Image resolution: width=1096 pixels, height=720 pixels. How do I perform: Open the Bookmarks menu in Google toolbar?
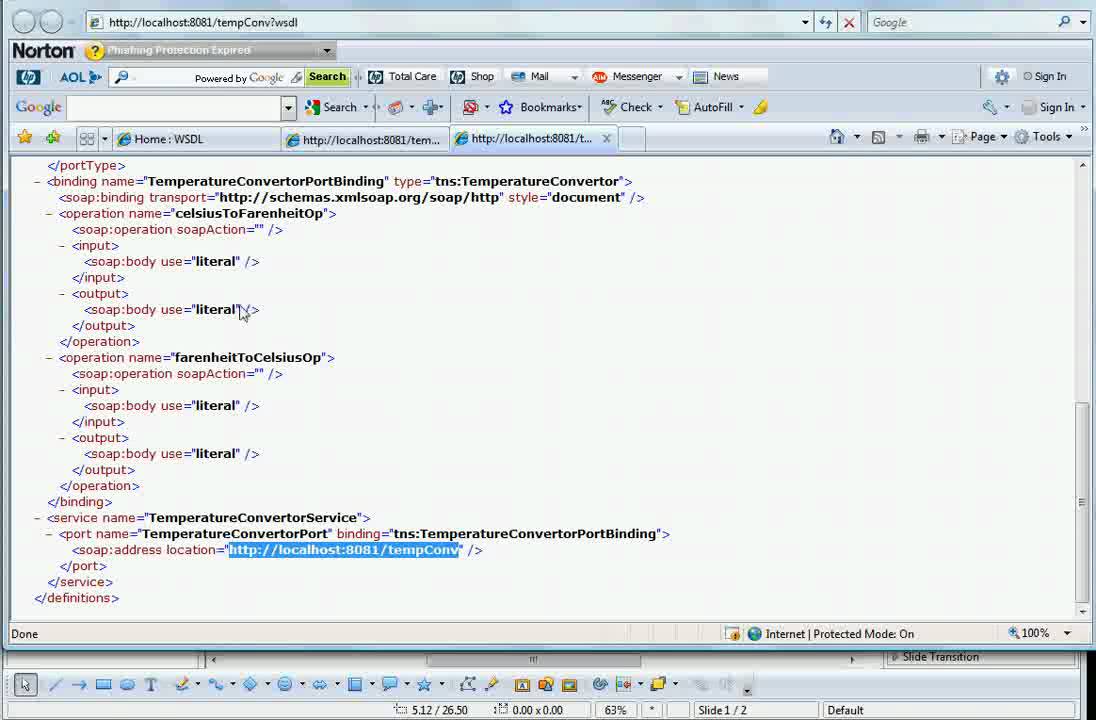click(540, 107)
